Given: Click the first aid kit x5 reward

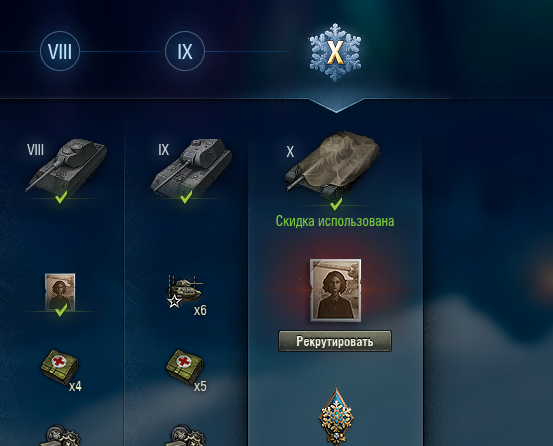Looking at the screenshot, I should click(x=184, y=367).
